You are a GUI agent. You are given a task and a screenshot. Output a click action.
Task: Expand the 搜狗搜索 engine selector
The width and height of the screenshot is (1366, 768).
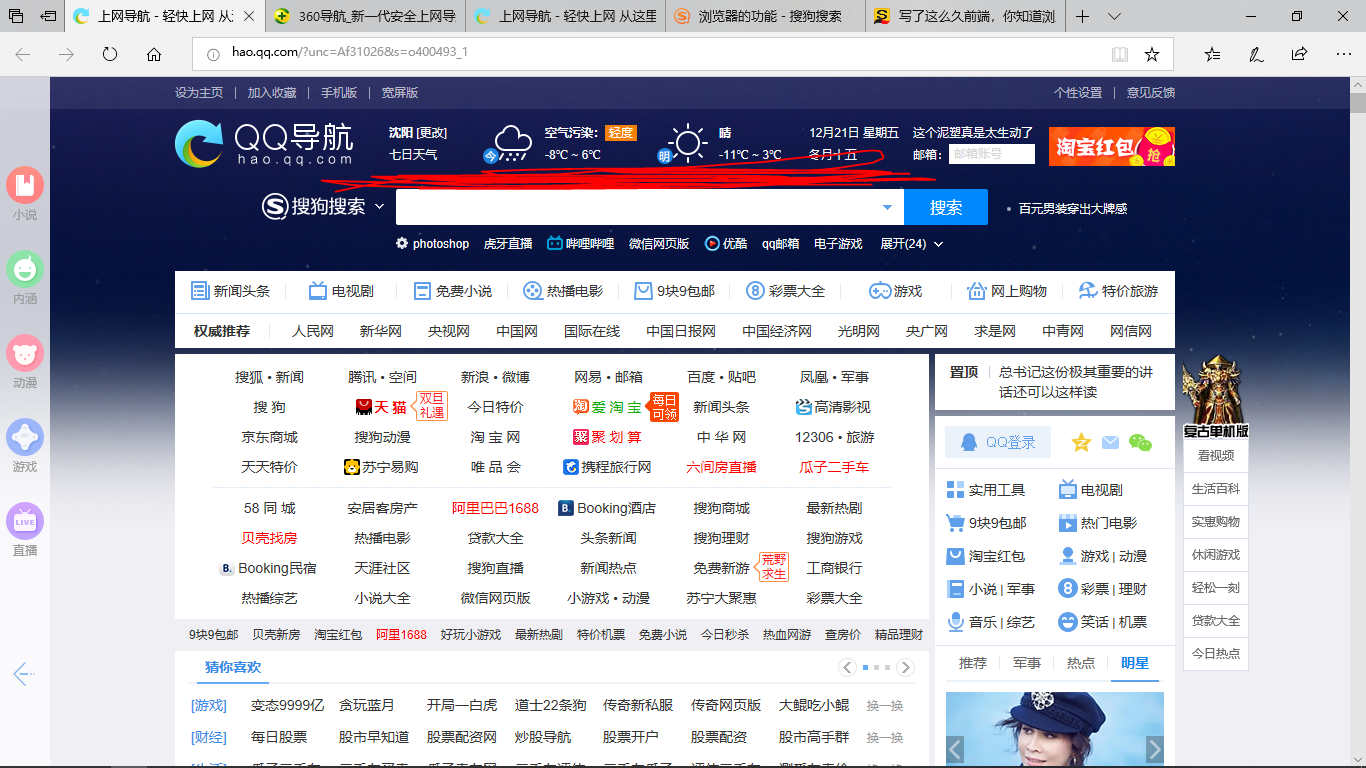coord(379,207)
